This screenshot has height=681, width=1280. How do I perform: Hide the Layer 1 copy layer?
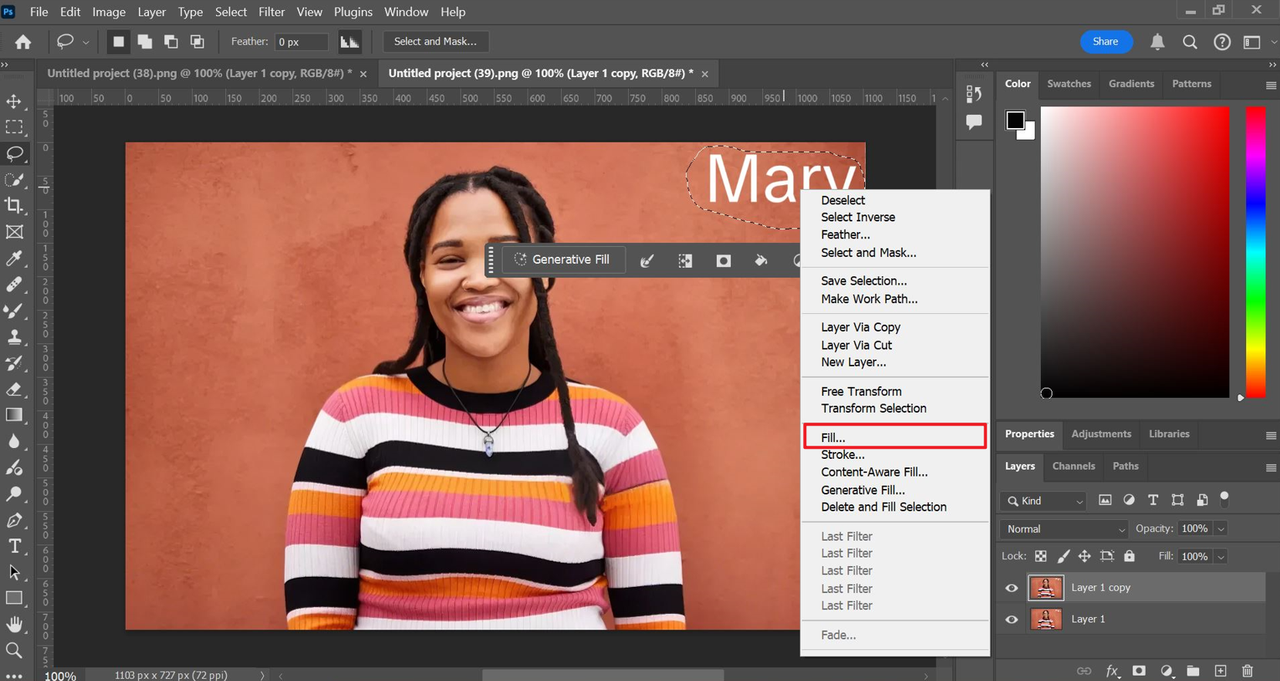click(1012, 588)
